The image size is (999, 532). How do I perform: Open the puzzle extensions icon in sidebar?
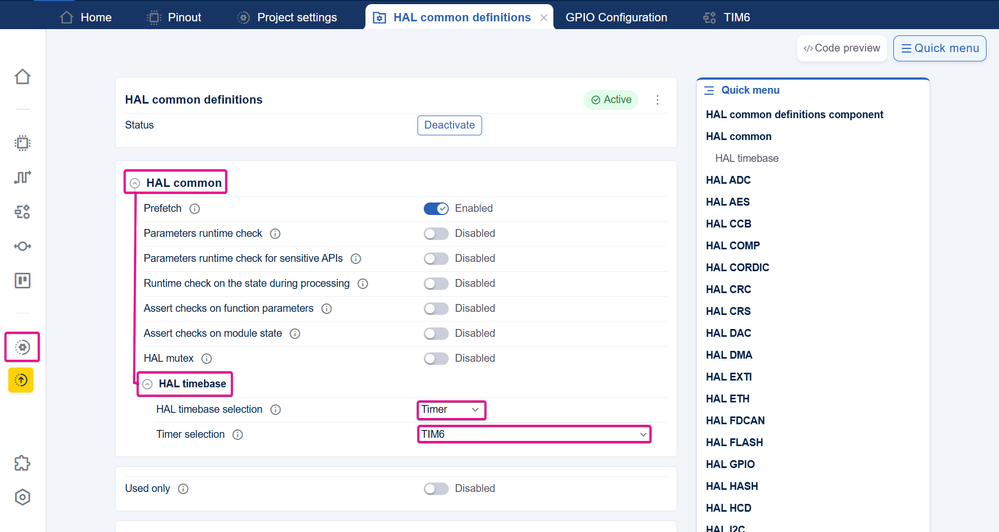22,463
